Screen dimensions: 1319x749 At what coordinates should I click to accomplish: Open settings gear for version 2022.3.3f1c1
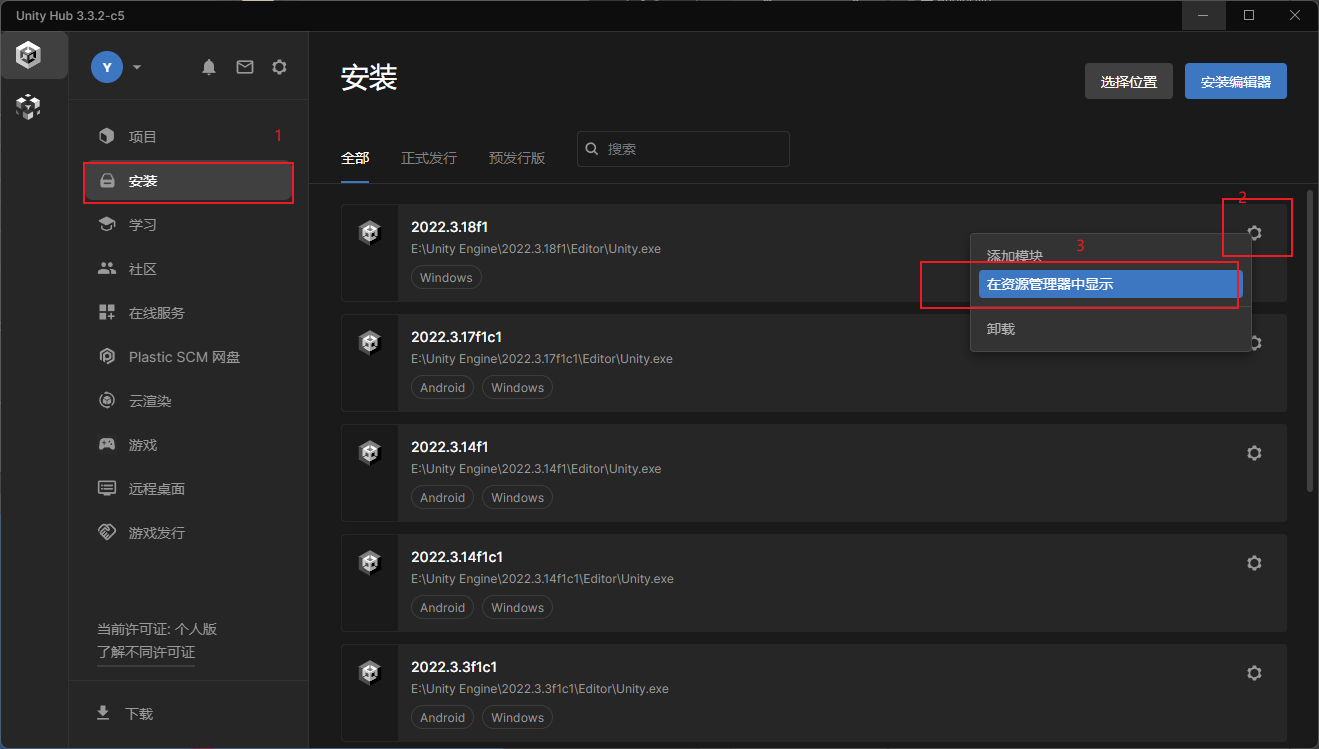(1254, 672)
